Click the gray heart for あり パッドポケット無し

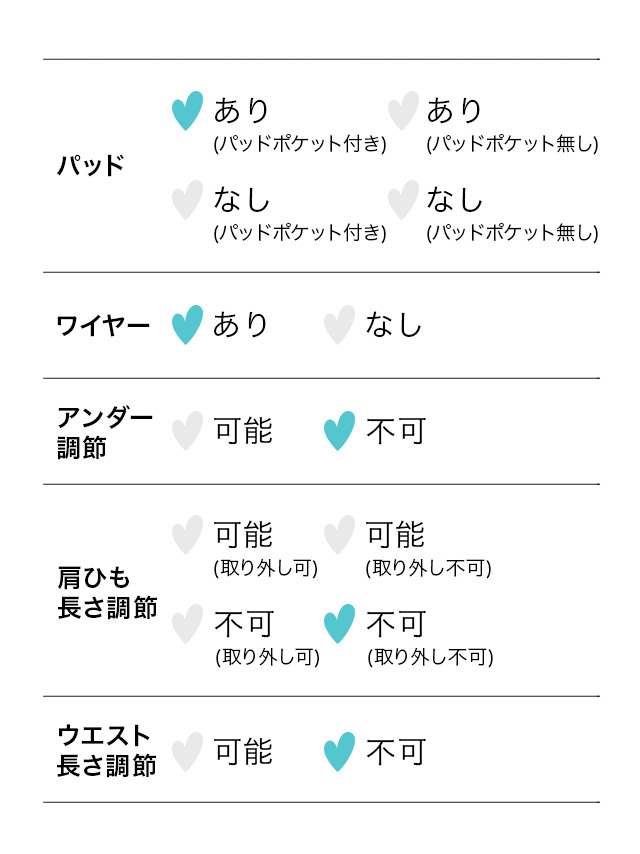(x=404, y=111)
